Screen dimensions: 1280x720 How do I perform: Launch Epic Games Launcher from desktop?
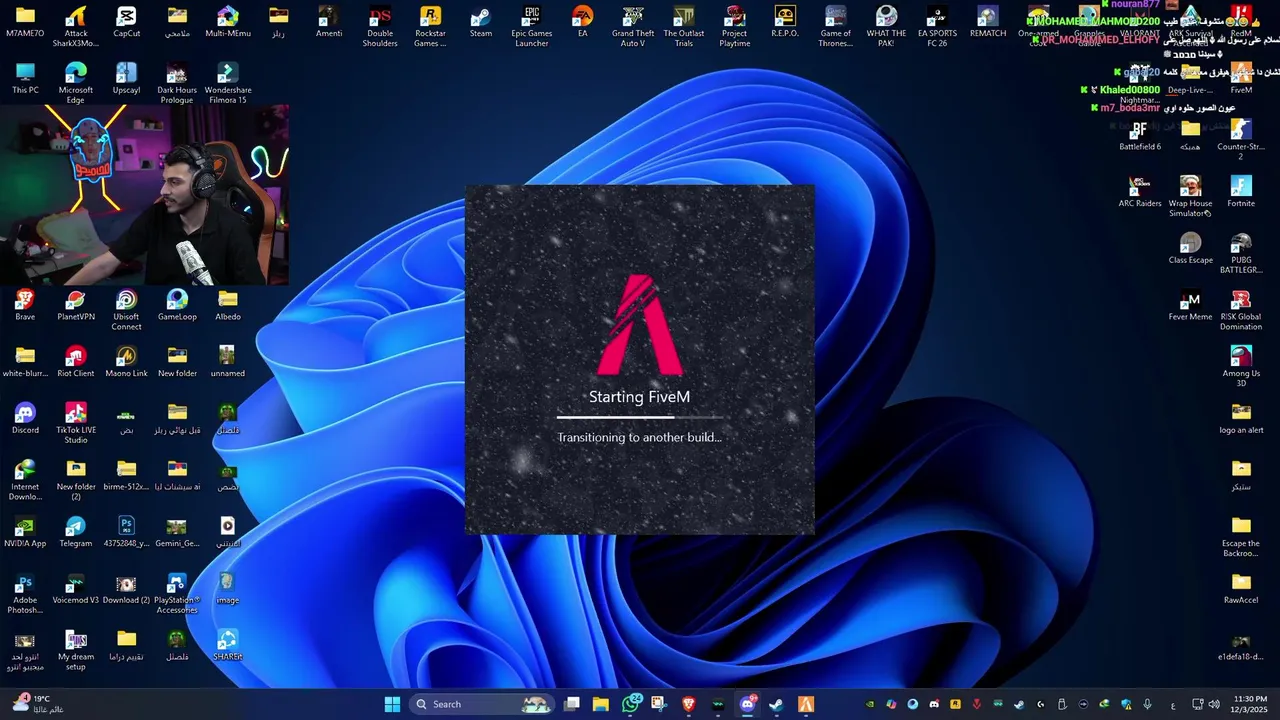tap(532, 26)
